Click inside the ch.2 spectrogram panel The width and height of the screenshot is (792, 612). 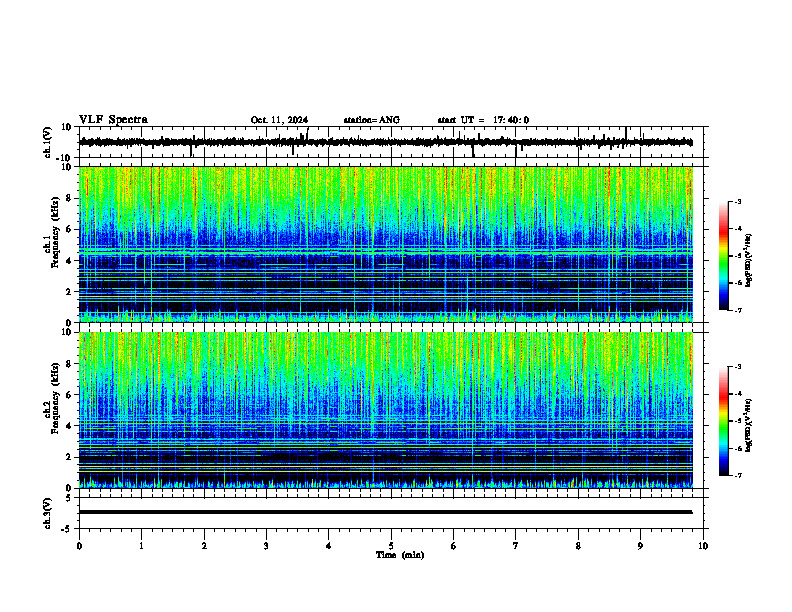(x=386, y=410)
